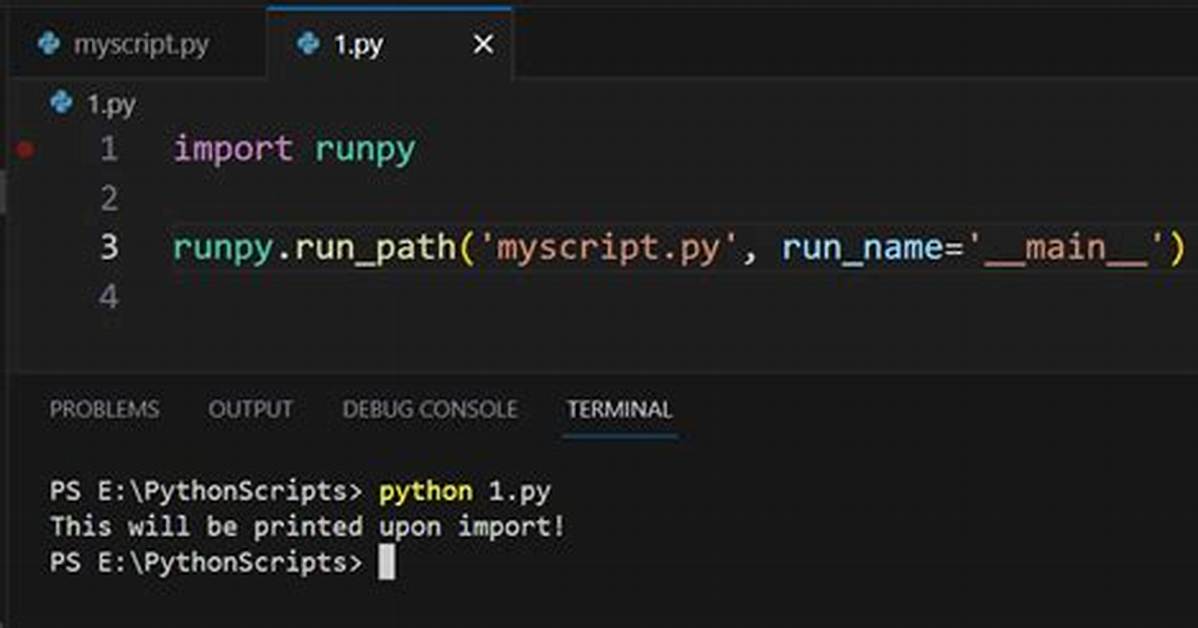
Task: Click the Python icon on myscript.py tab
Action: (x=49, y=44)
